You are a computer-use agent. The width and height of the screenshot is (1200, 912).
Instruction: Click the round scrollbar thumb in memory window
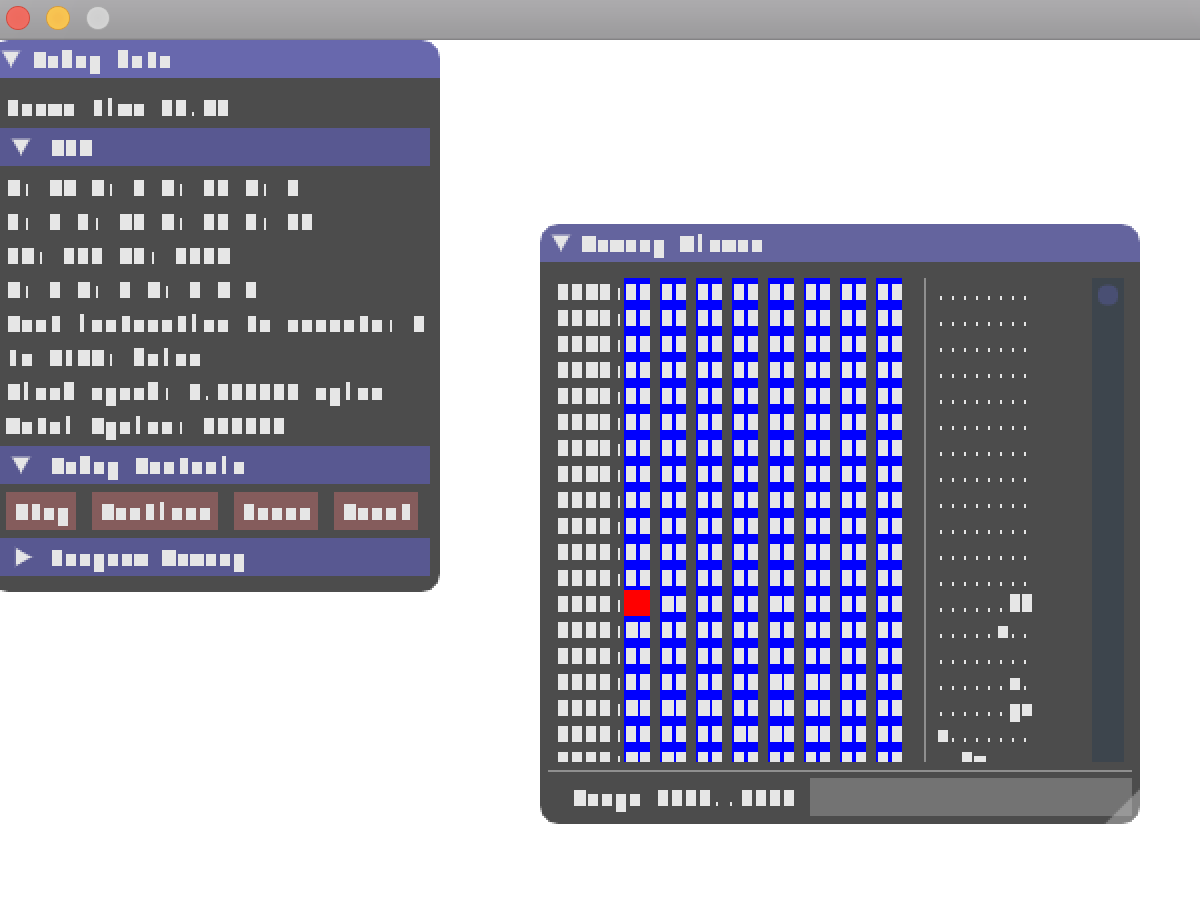1108,294
